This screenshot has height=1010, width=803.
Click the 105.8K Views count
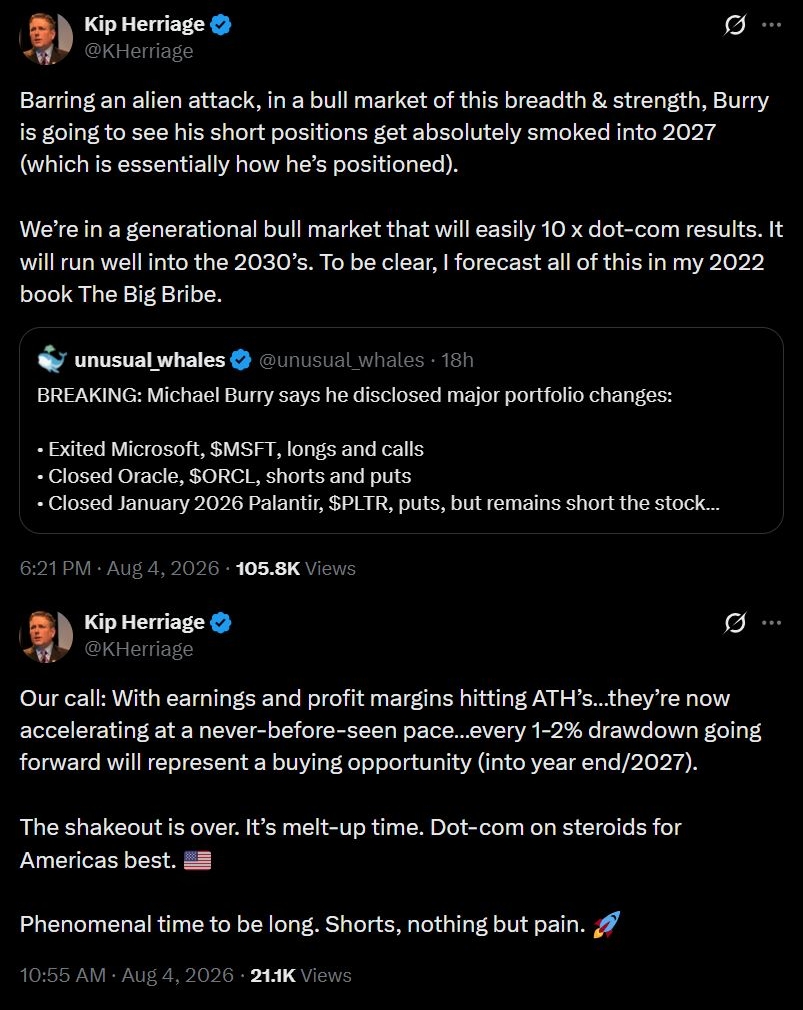[x=296, y=568]
